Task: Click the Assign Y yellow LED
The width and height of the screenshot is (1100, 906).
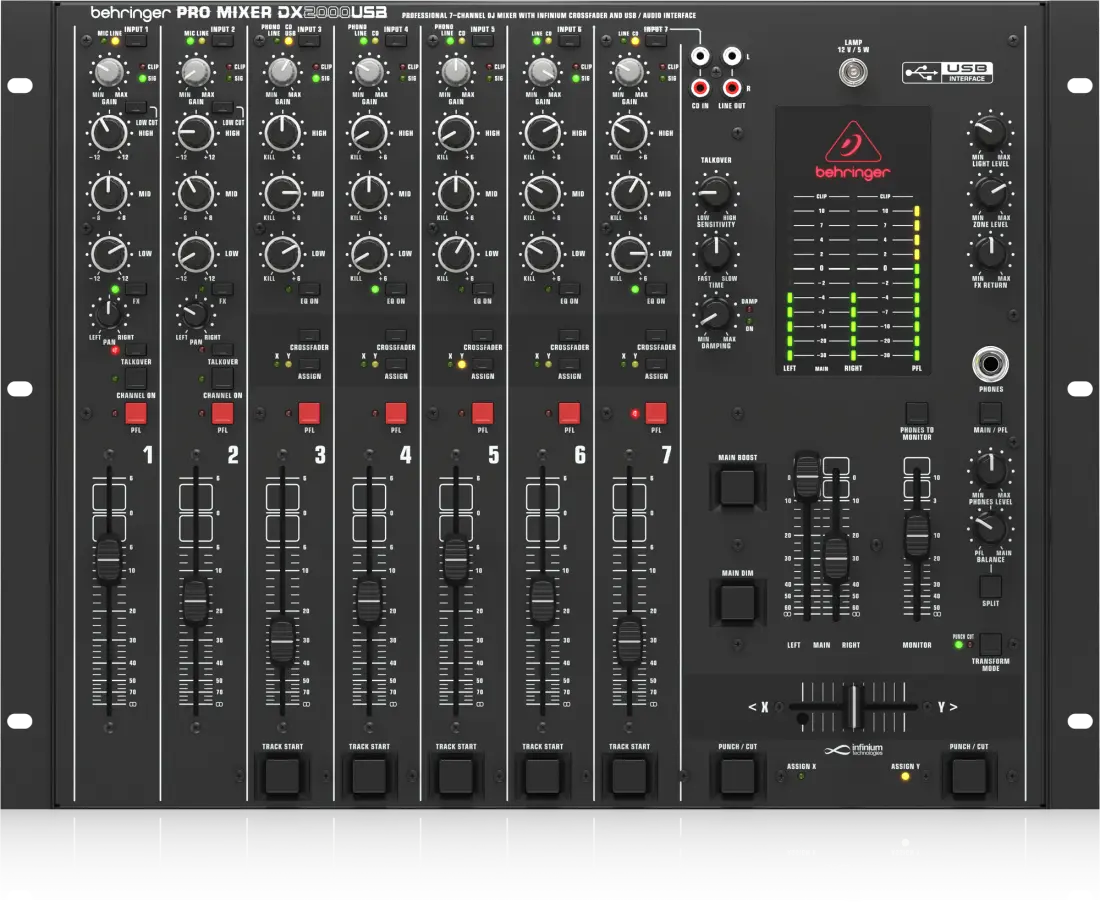Action: 905,776
